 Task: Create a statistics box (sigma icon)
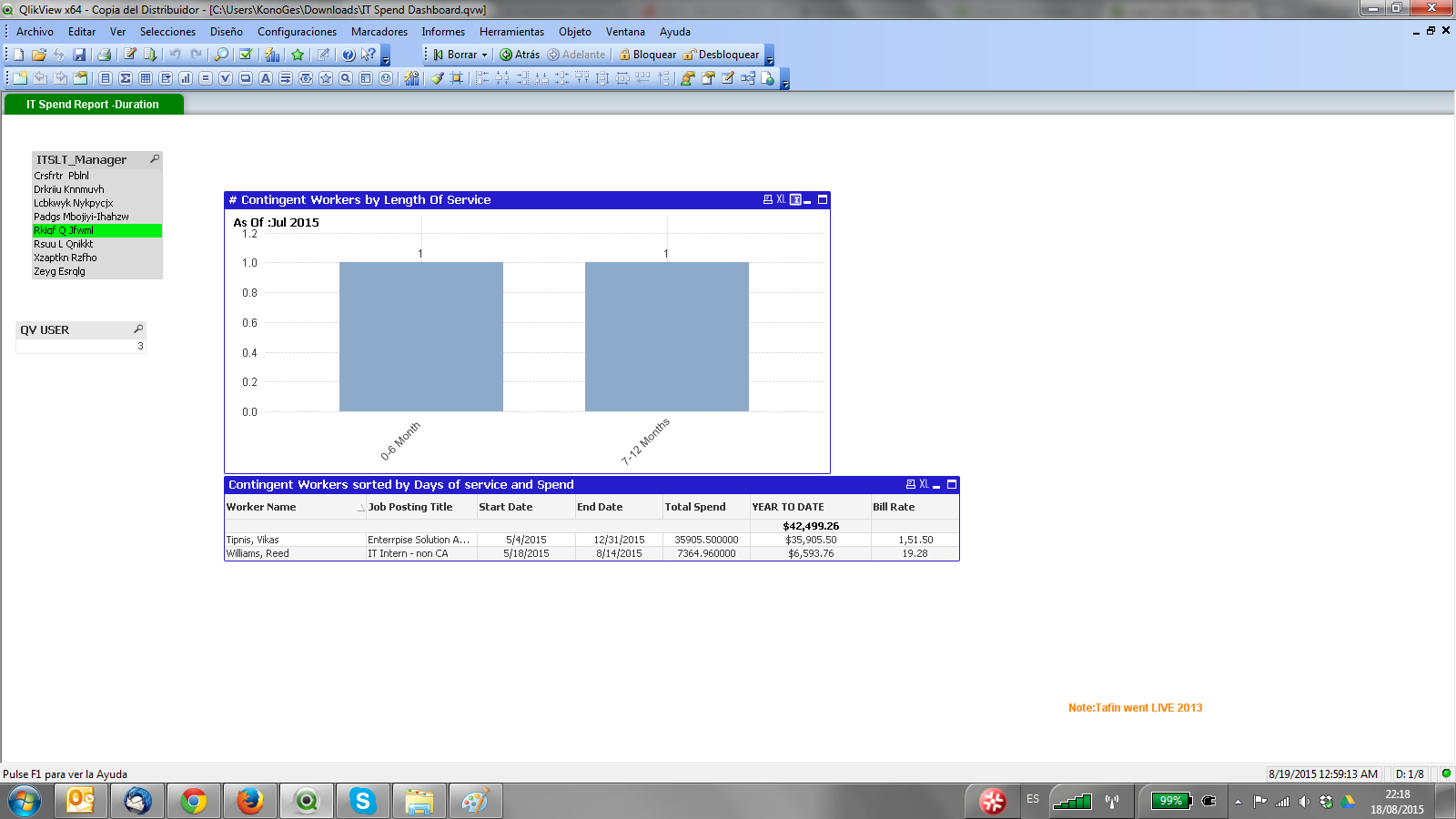[x=126, y=78]
